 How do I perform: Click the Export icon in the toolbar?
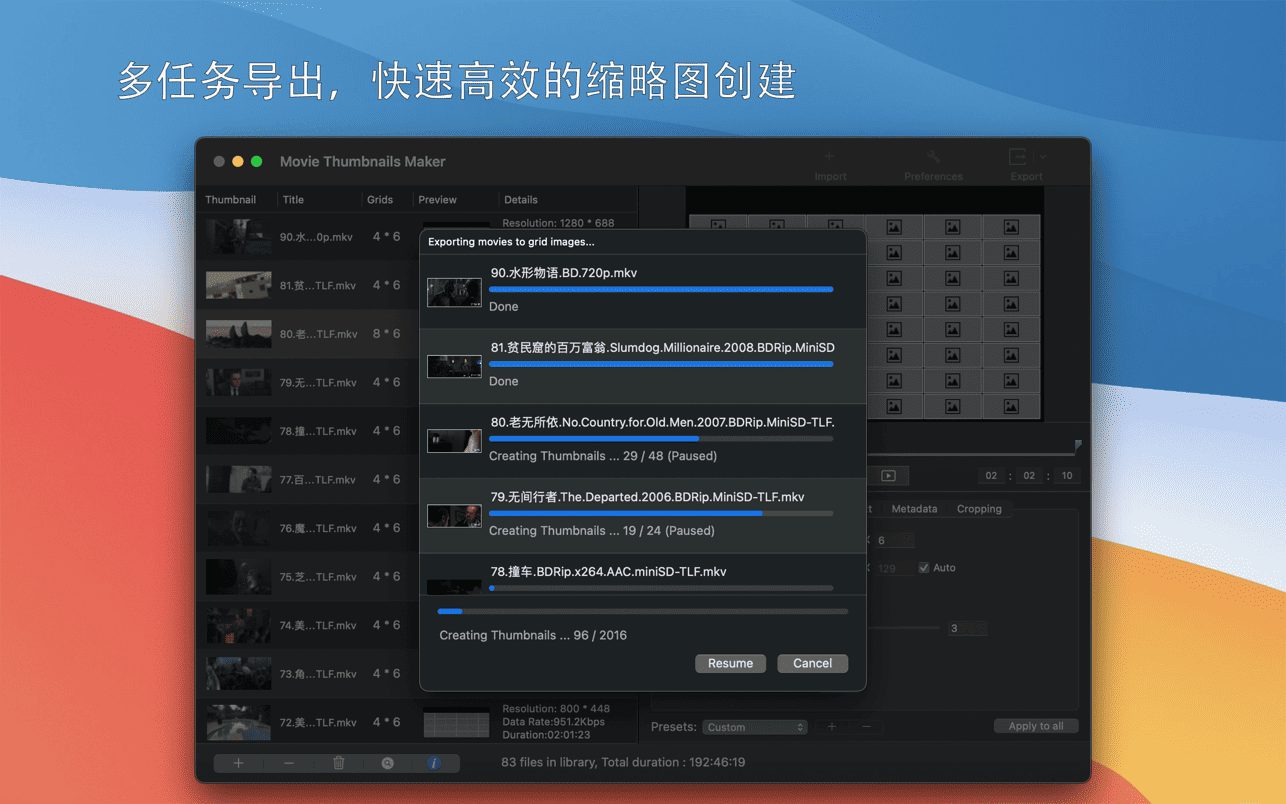tap(1018, 157)
